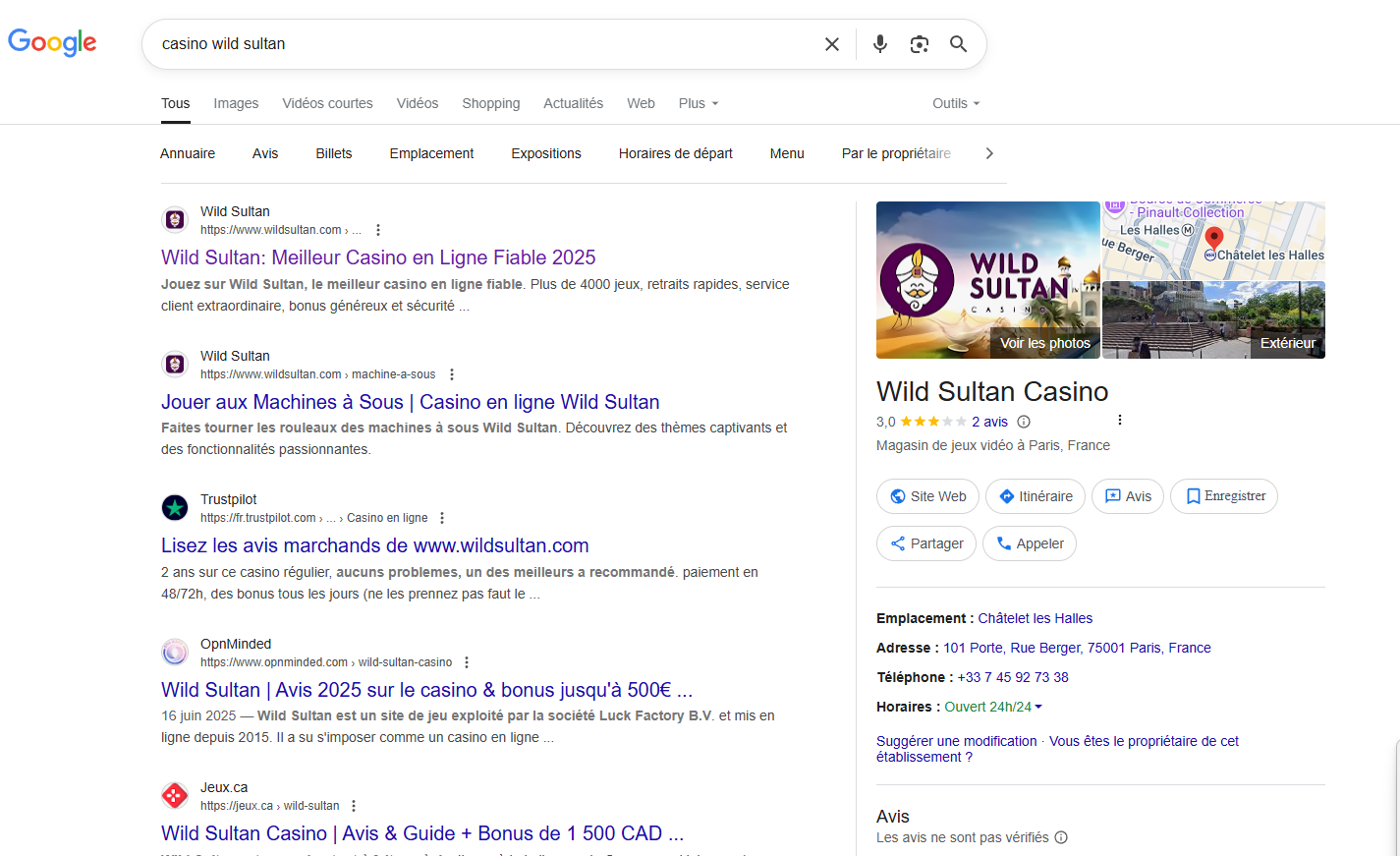Expand Ouvert 24h/24 hours dropdown

click(993, 707)
